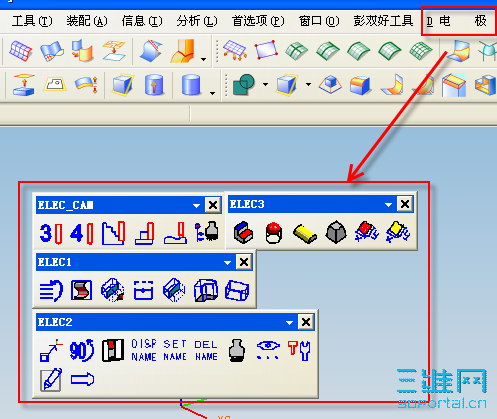The image size is (497, 419).
Task: Click the purple mesh surface icon in top toolbar
Action: pyautogui.click(x=20, y=51)
